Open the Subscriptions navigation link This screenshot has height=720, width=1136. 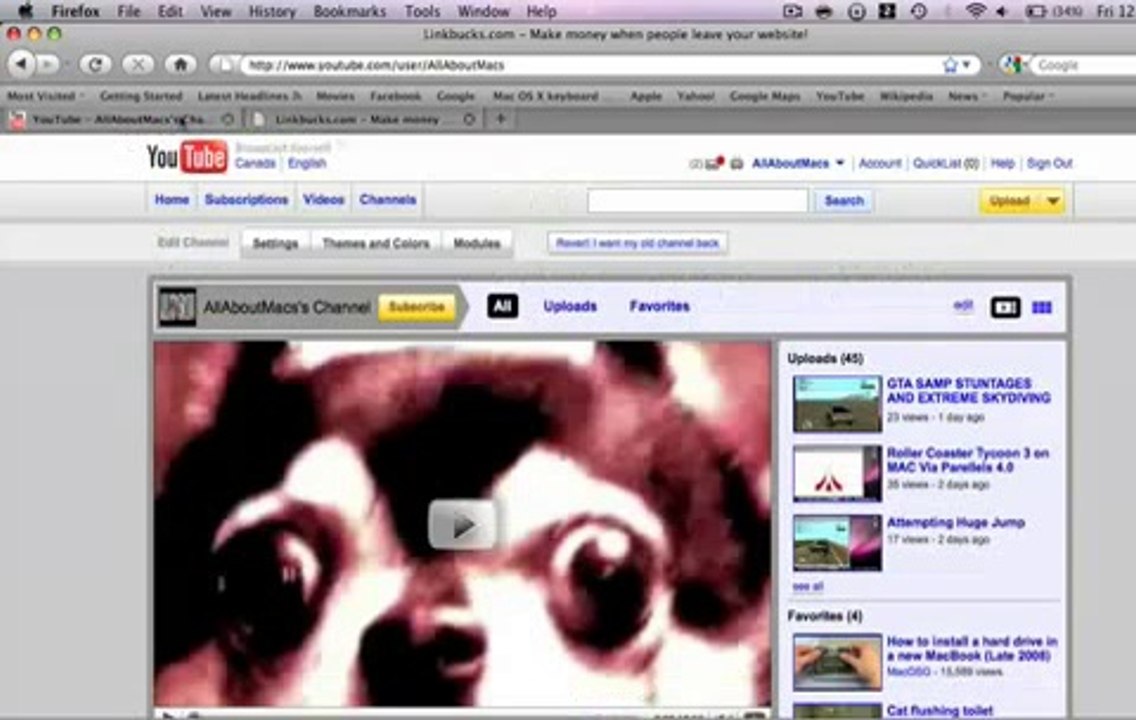246,199
